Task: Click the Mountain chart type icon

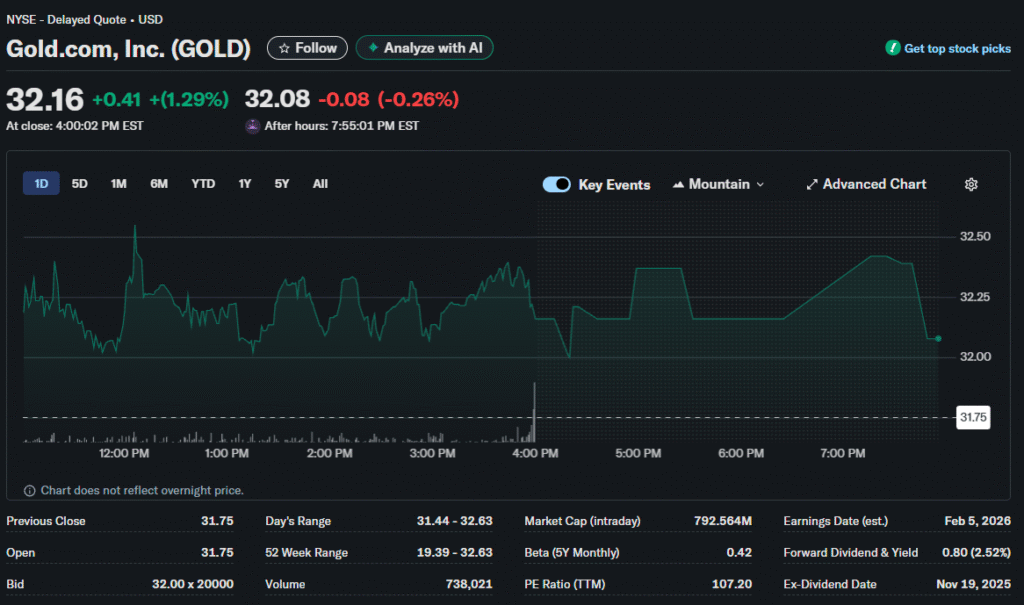Action: 679,185
